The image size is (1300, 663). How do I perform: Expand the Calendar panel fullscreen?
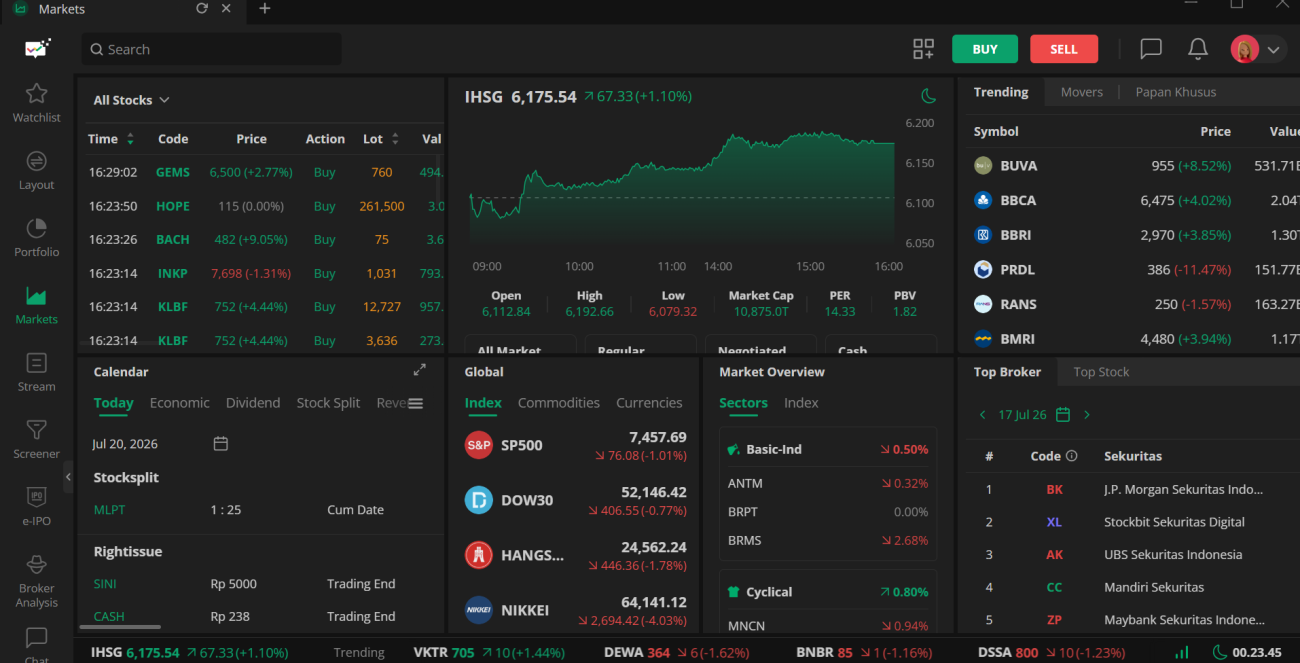point(420,370)
